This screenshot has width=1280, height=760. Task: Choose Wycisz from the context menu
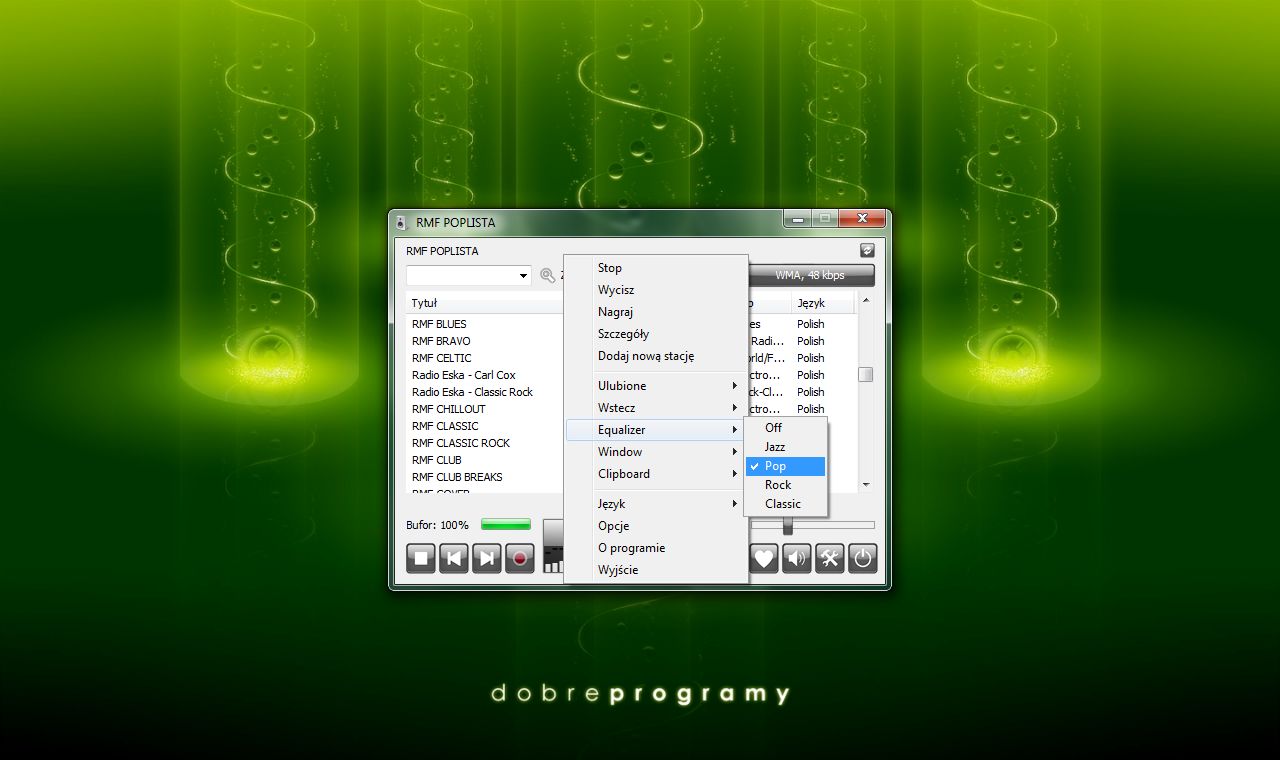[656, 290]
